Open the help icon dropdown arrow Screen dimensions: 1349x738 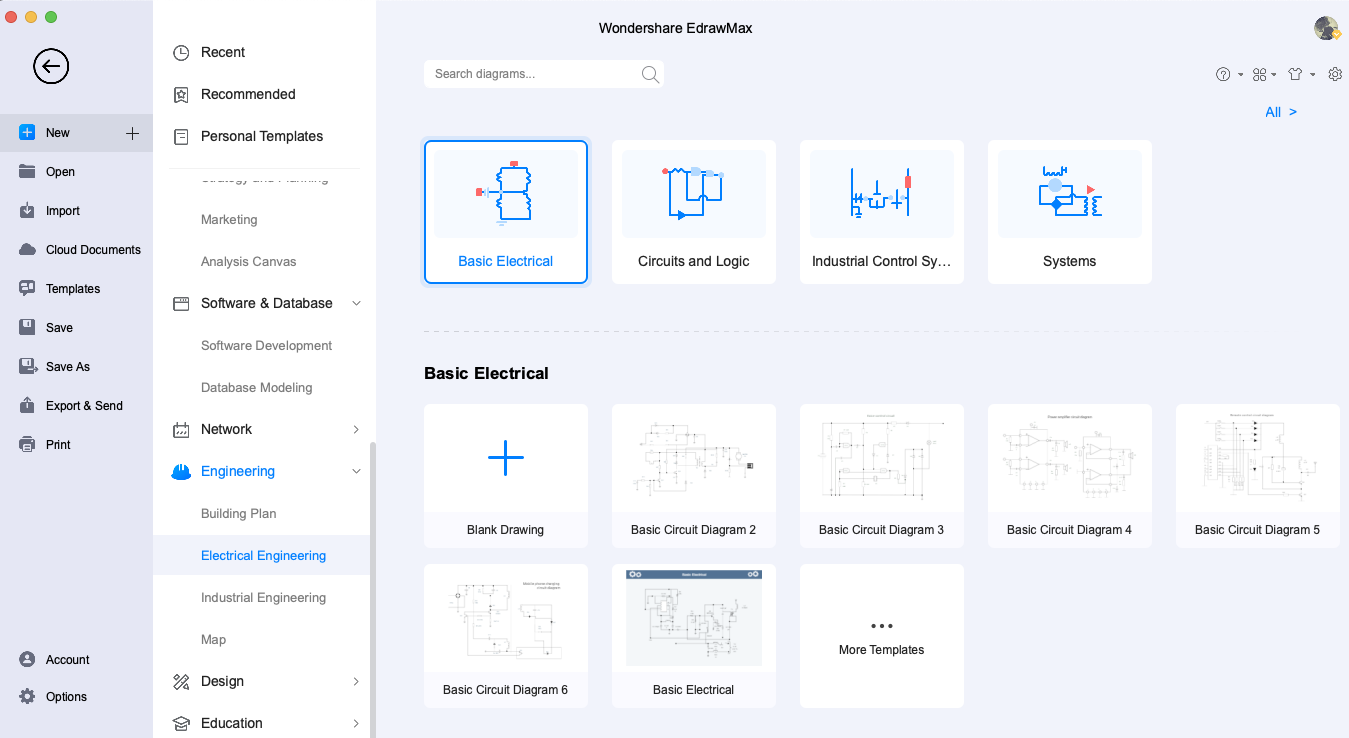point(1240,75)
